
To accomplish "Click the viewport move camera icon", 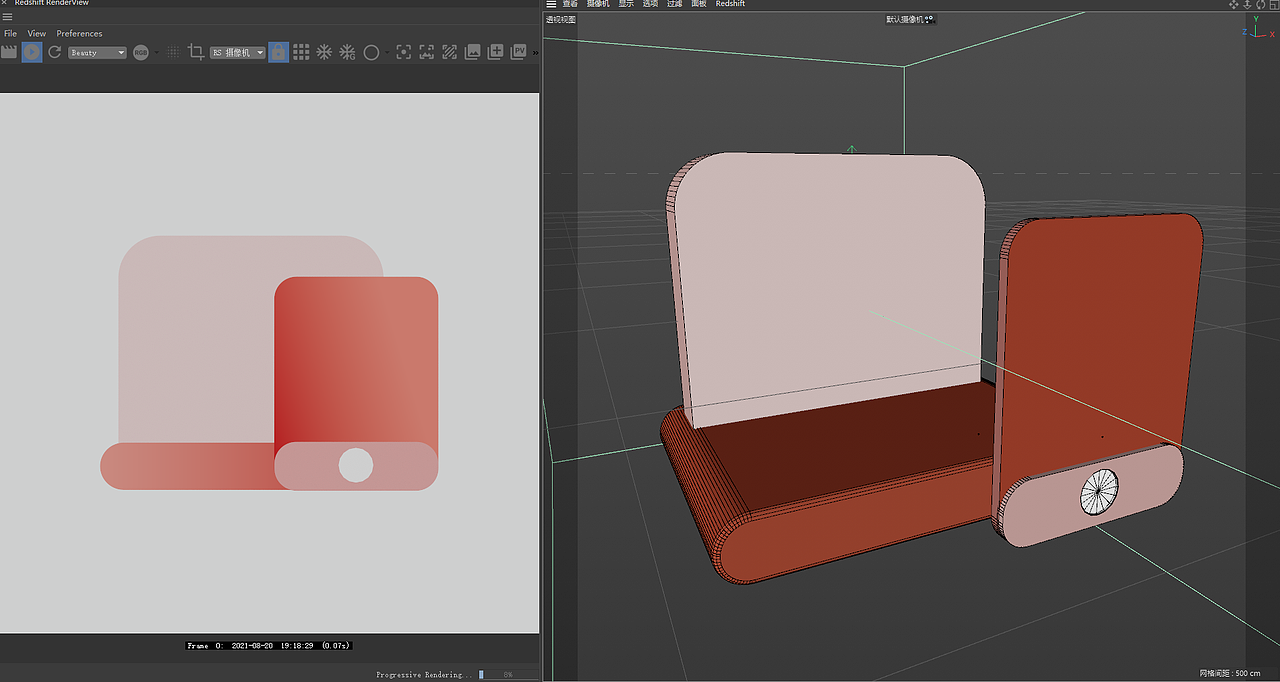I will (x=1234, y=4).
